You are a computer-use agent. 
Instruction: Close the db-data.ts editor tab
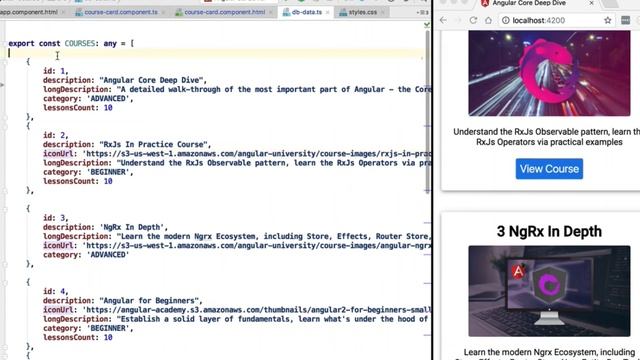[327, 12]
